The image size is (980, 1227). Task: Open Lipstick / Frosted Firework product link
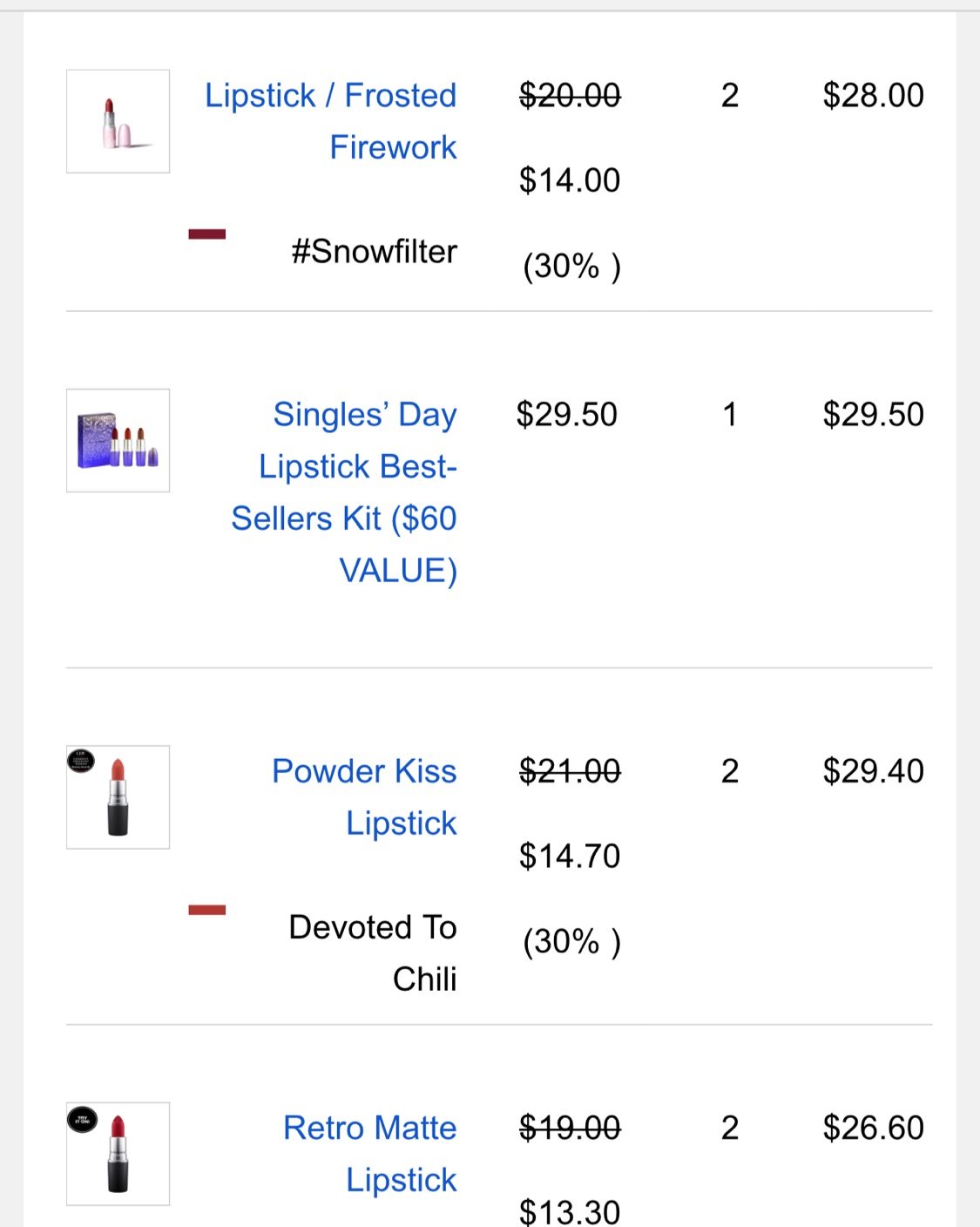point(331,121)
